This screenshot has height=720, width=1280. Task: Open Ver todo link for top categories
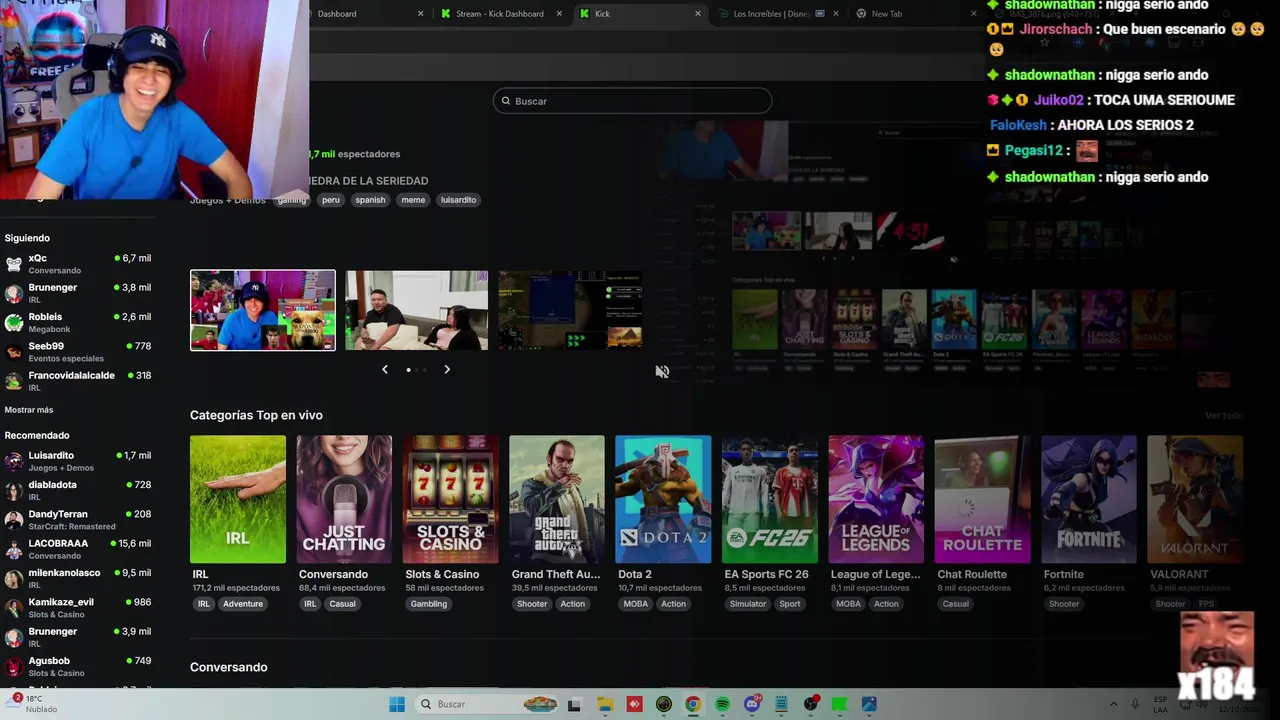tap(1224, 415)
